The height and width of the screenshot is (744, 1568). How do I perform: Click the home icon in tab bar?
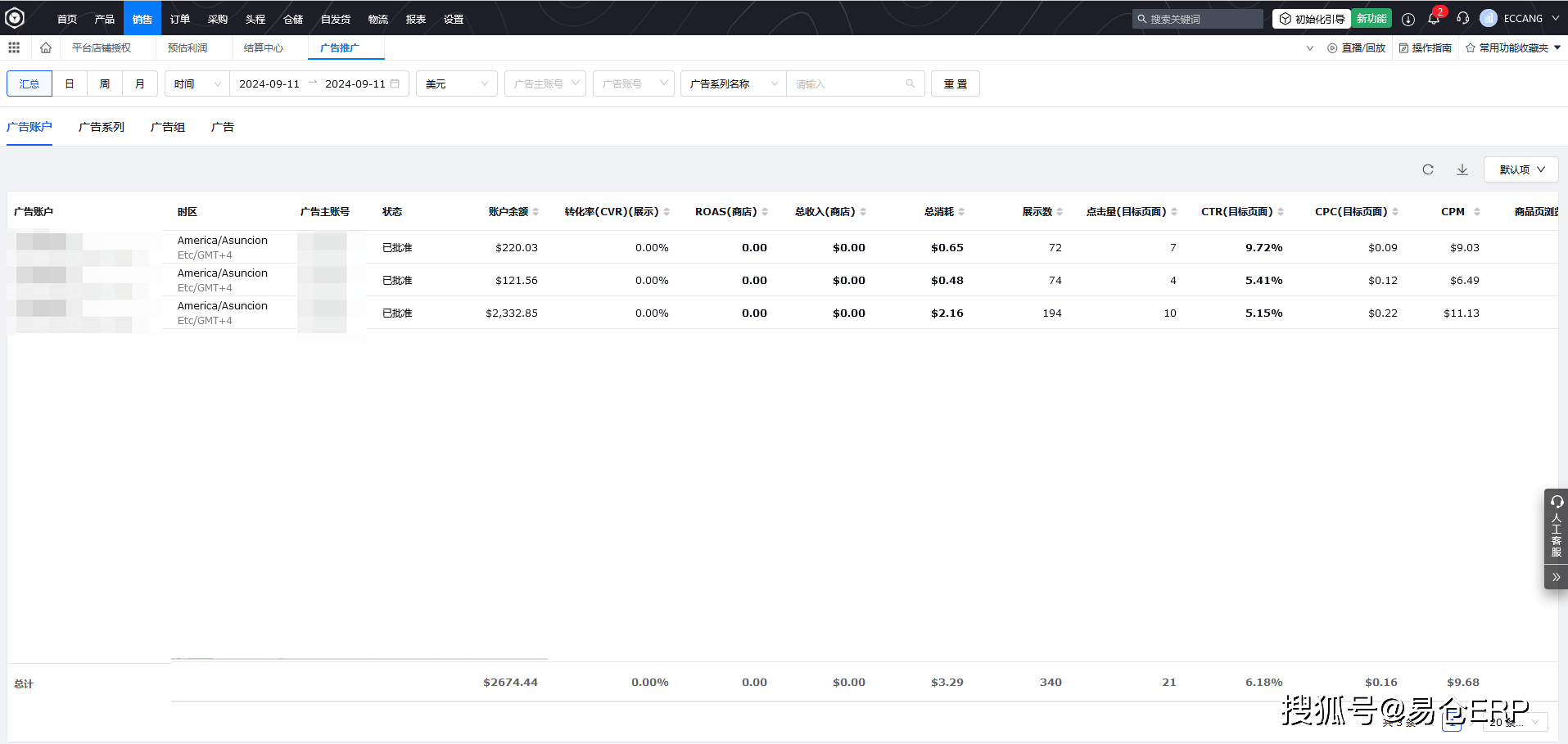(x=46, y=48)
